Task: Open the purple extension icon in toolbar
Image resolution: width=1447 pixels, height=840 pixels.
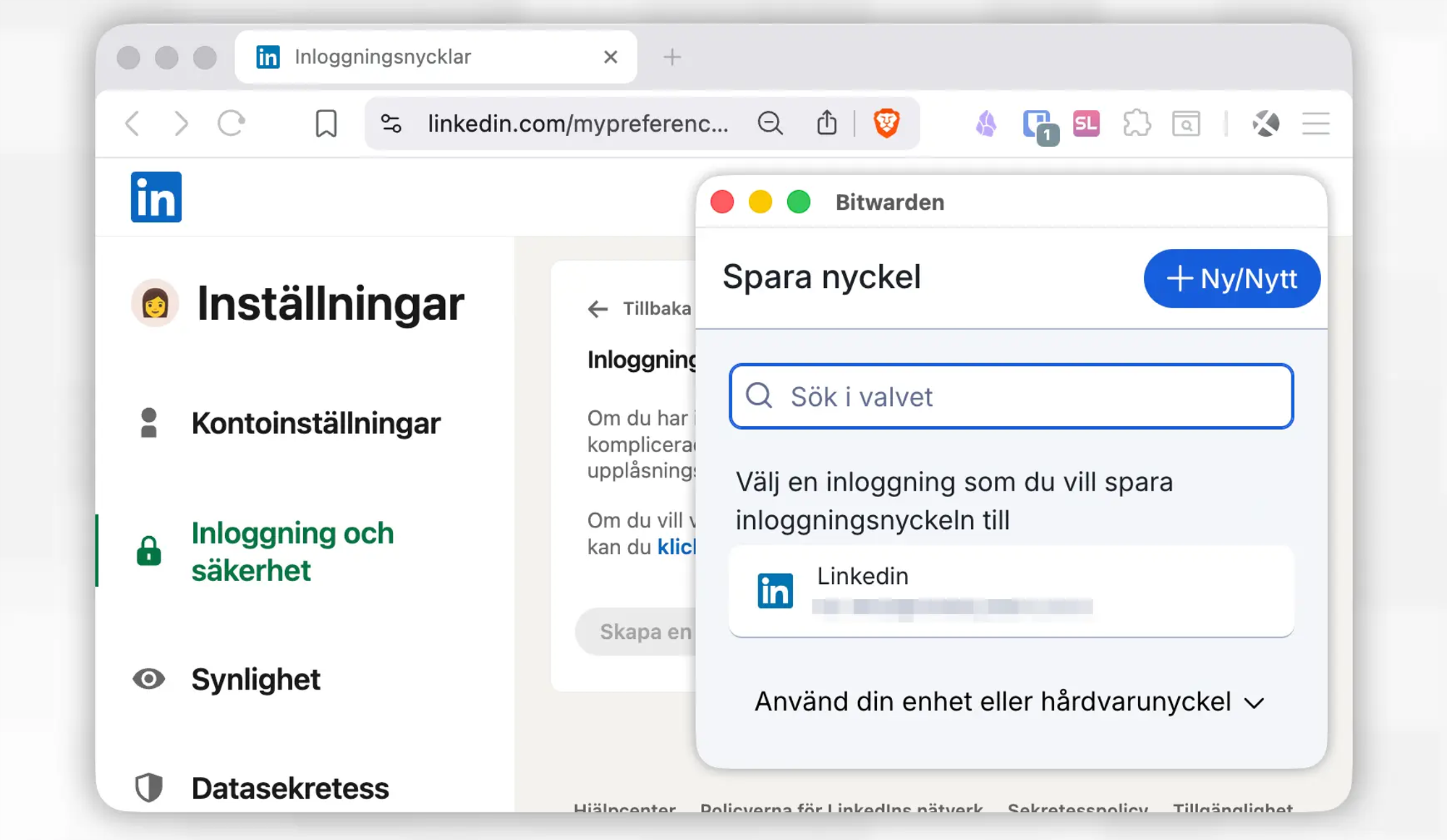Action: [986, 124]
